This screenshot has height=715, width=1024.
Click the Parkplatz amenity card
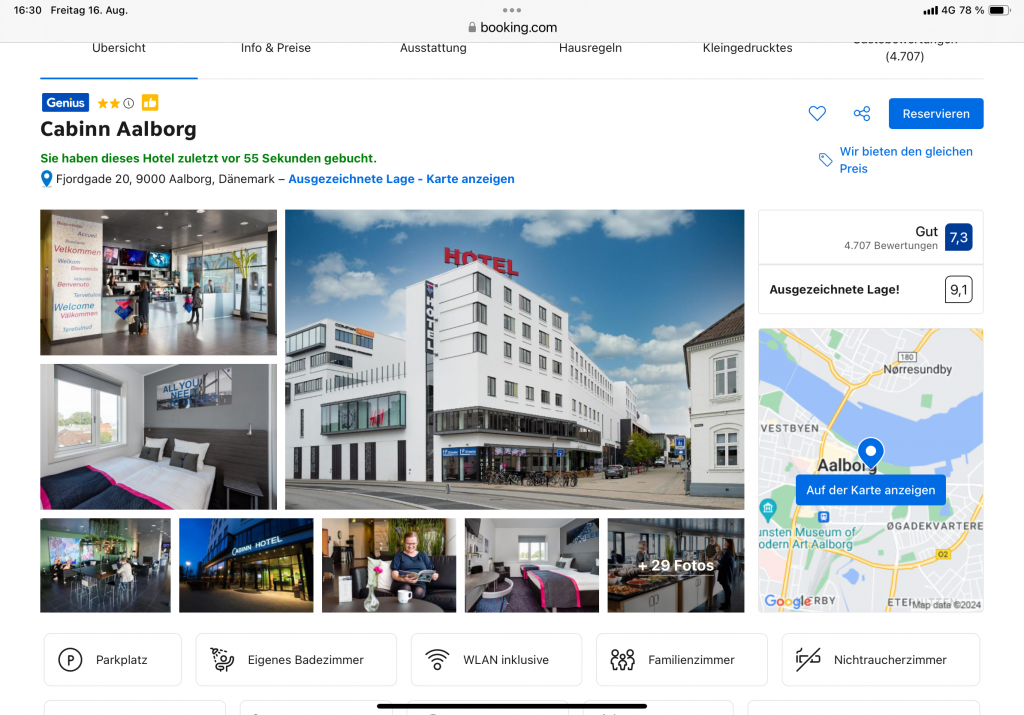click(113, 659)
